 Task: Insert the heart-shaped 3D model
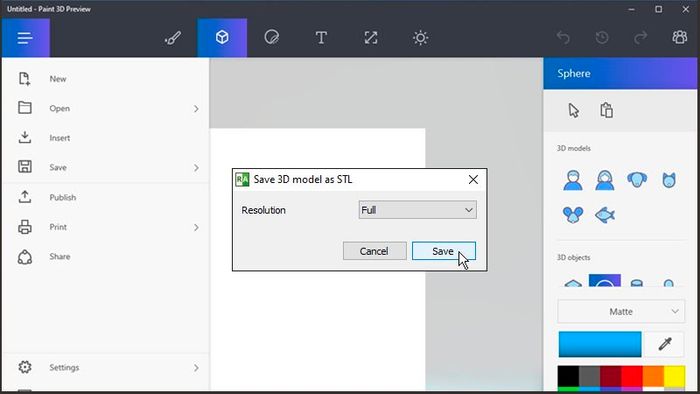(573, 215)
